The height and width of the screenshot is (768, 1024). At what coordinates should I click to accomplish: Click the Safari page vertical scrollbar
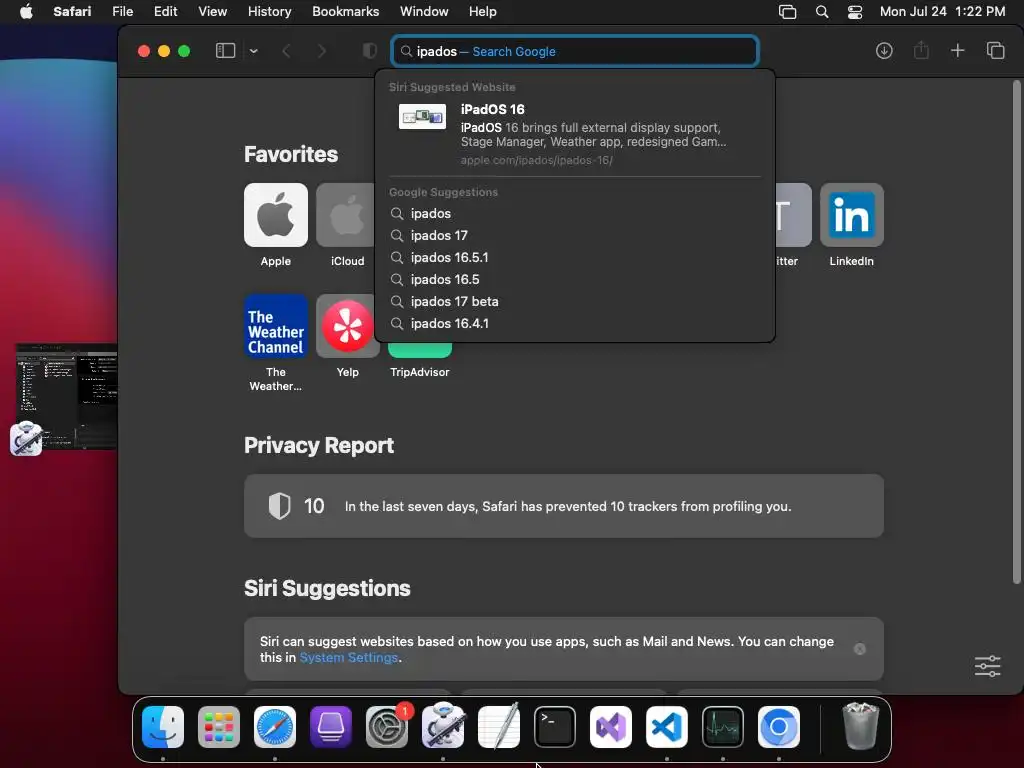[x=1016, y=332]
